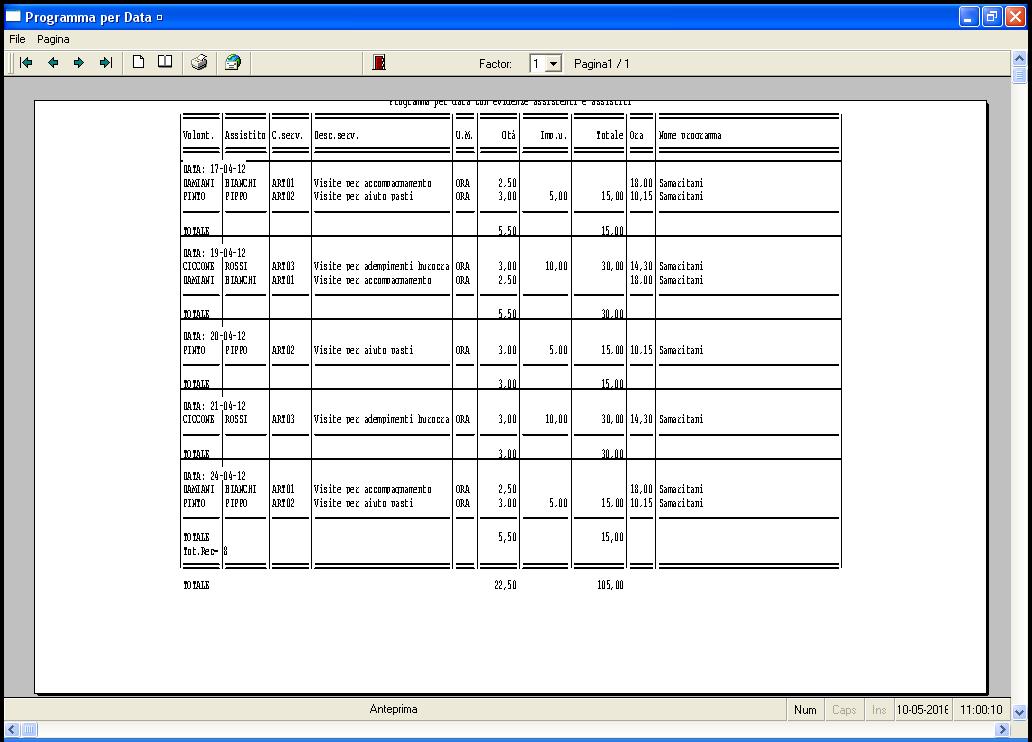Click the horizontal scrollbar thumb
Viewport: 1032px width, 742px height.
click(x=30, y=729)
